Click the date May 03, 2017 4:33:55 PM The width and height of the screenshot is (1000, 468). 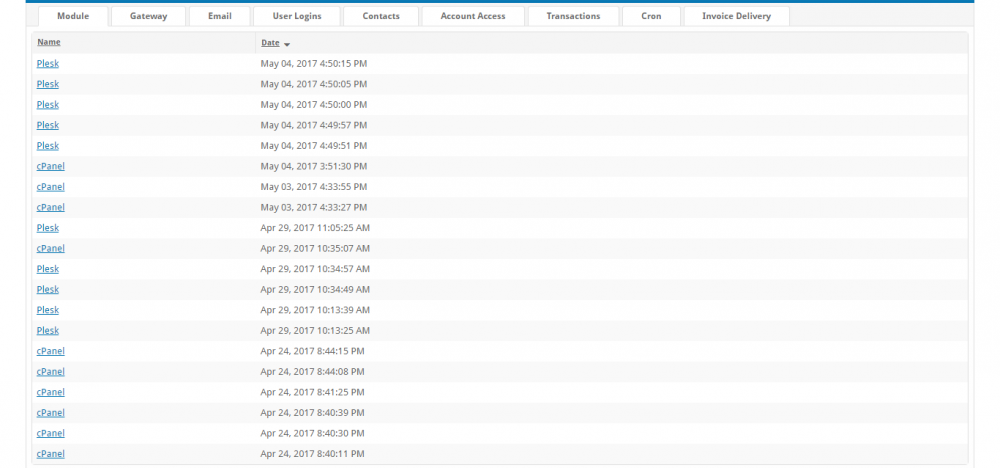click(314, 187)
